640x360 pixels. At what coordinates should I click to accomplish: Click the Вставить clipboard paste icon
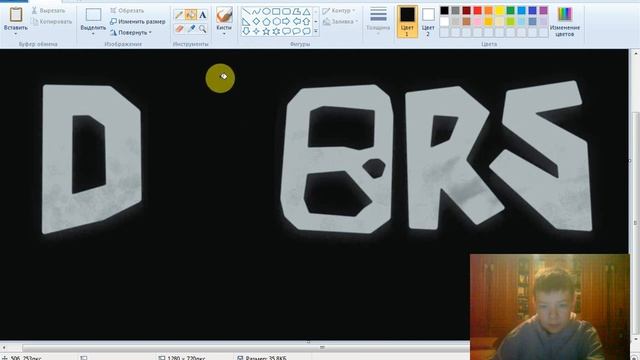tap(16, 15)
